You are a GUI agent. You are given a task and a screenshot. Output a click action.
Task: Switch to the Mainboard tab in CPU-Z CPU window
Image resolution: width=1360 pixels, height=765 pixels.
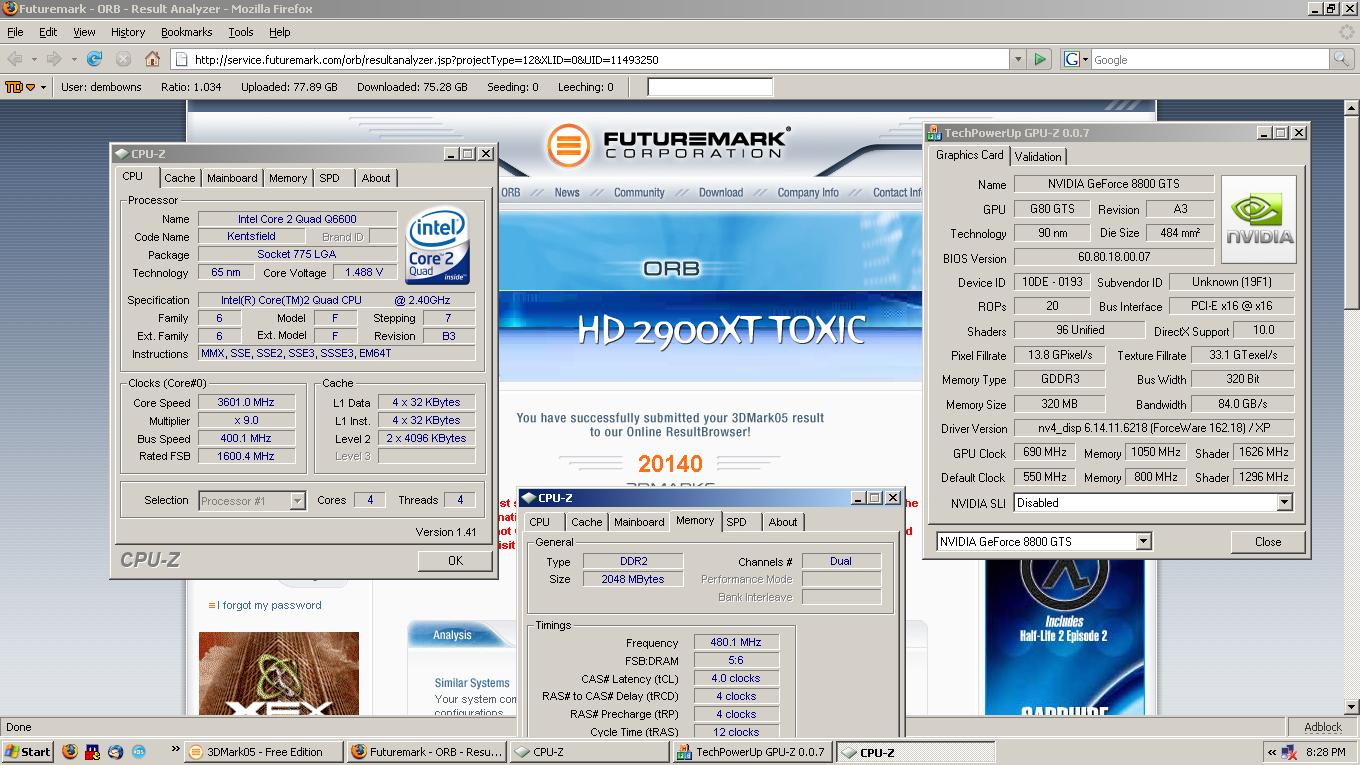[232, 178]
